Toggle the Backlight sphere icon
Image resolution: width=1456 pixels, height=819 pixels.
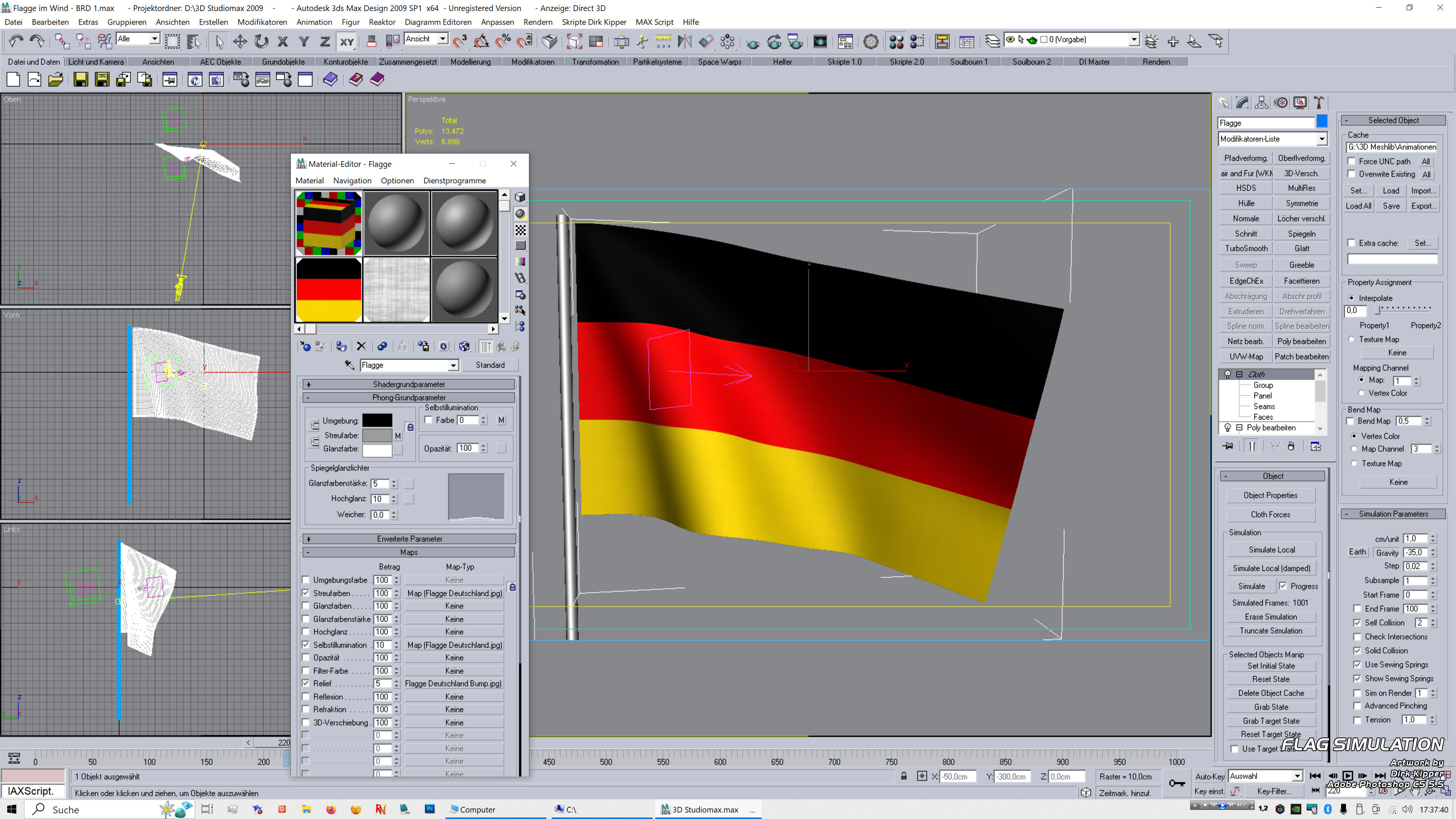click(520, 213)
